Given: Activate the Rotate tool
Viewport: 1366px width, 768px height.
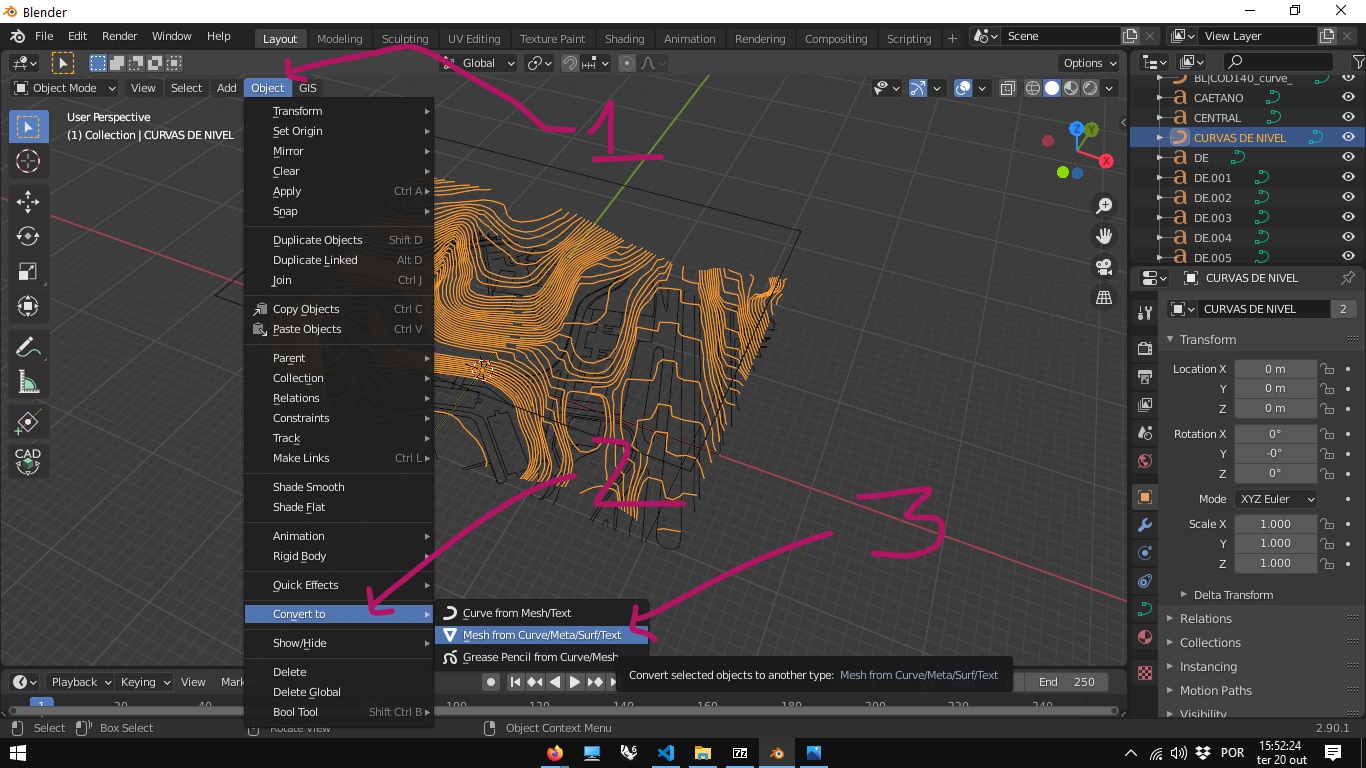Looking at the screenshot, I should 28,237.
